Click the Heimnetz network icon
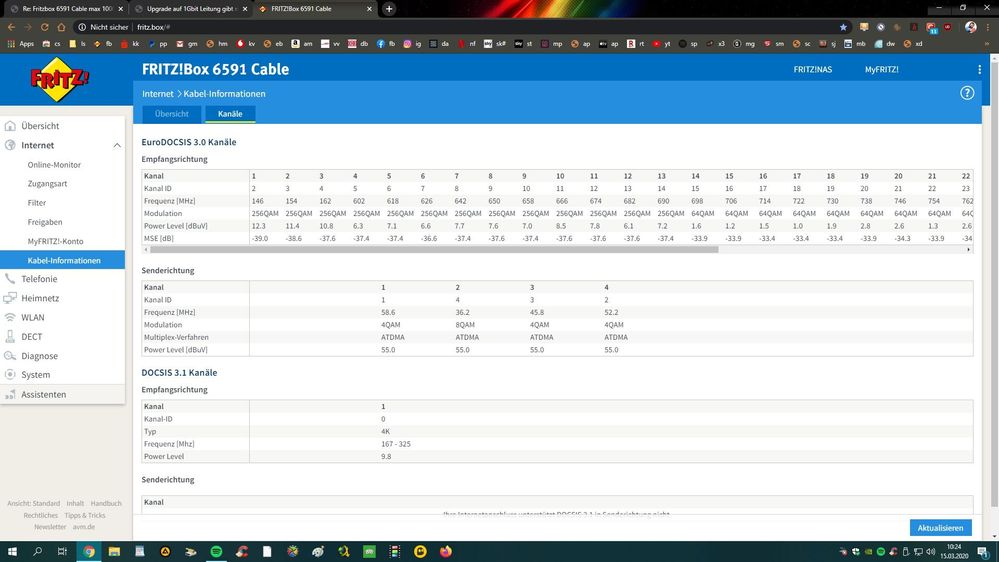 coord(10,298)
